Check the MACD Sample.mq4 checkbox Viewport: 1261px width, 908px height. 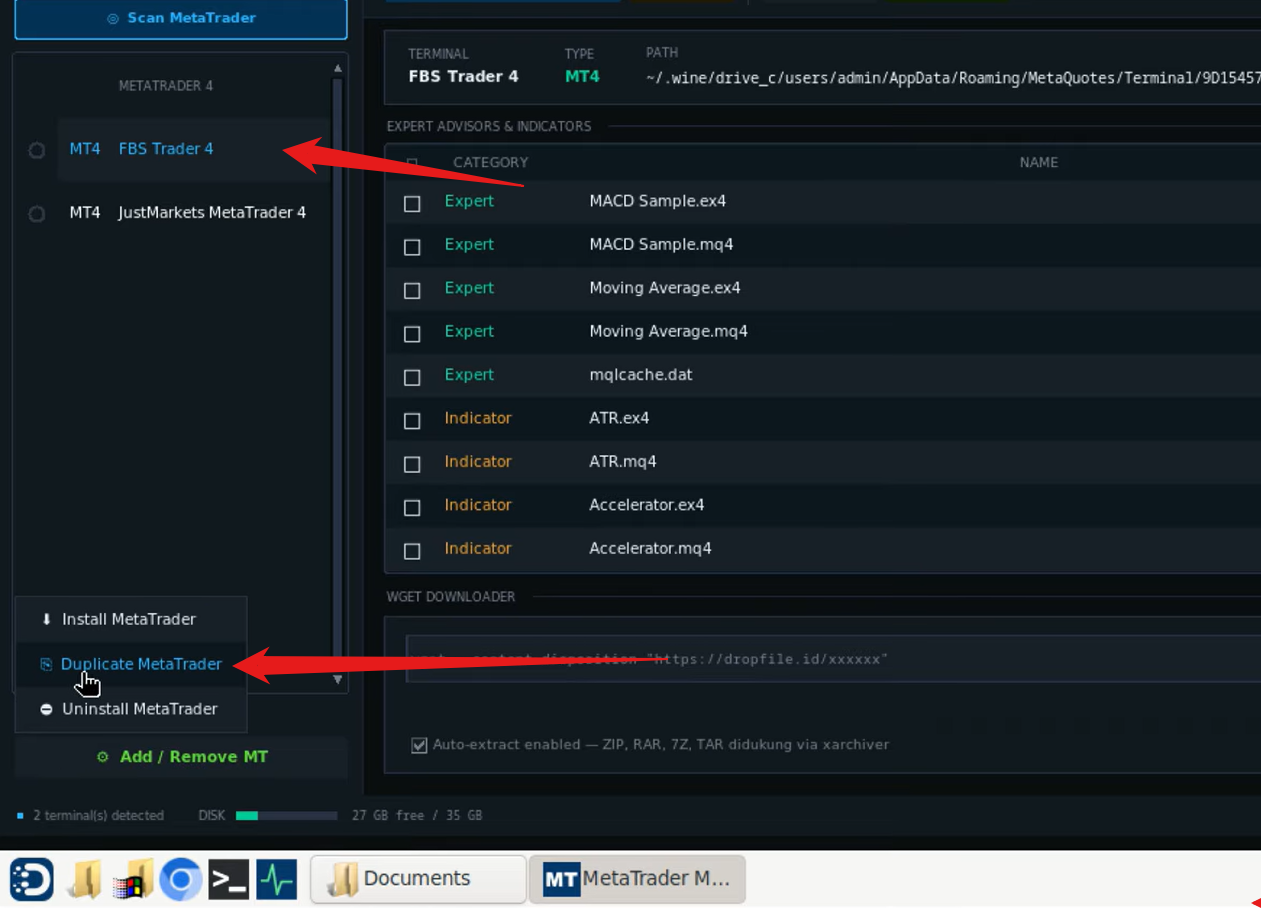click(412, 247)
